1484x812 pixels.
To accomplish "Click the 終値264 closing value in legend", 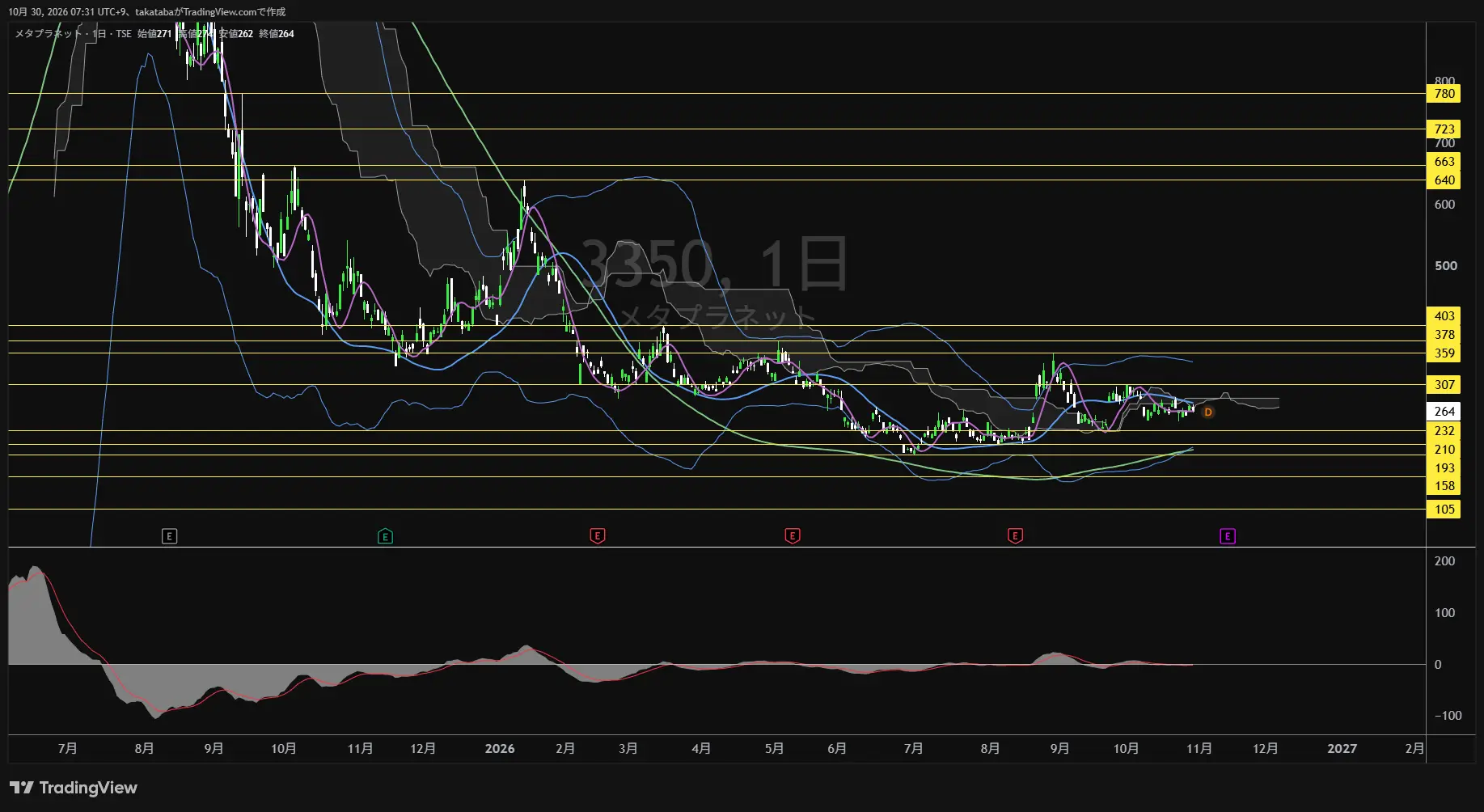I will tap(277, 34).
